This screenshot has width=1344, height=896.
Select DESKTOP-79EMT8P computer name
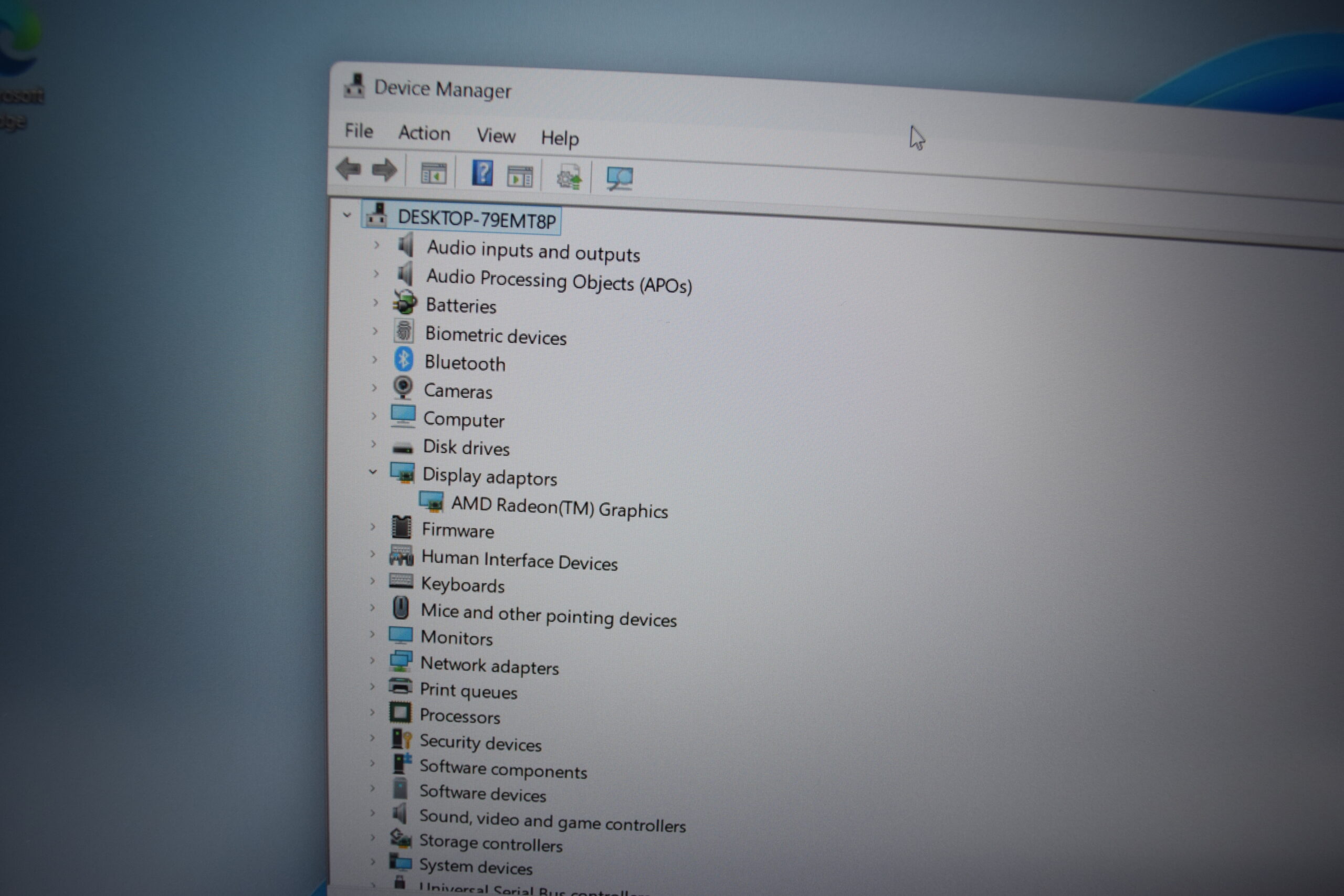click(x=477, y=219)
